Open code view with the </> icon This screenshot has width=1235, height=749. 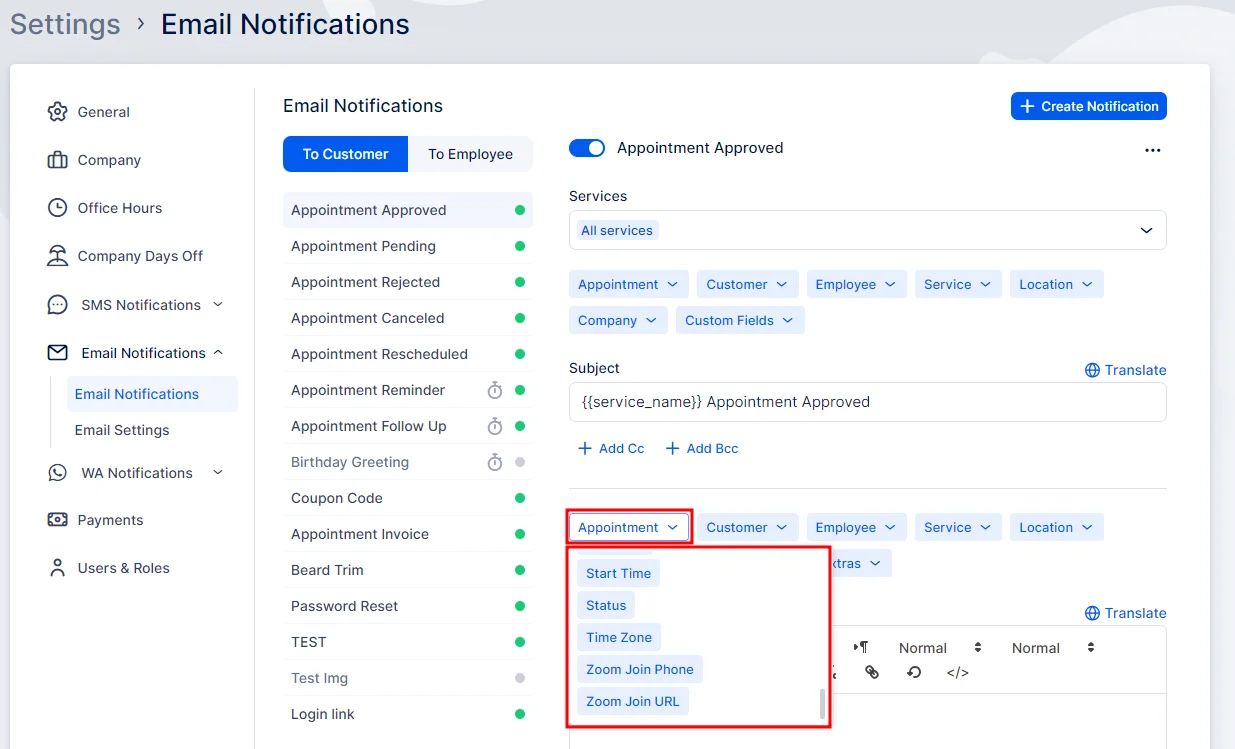(x=957, y=672)
